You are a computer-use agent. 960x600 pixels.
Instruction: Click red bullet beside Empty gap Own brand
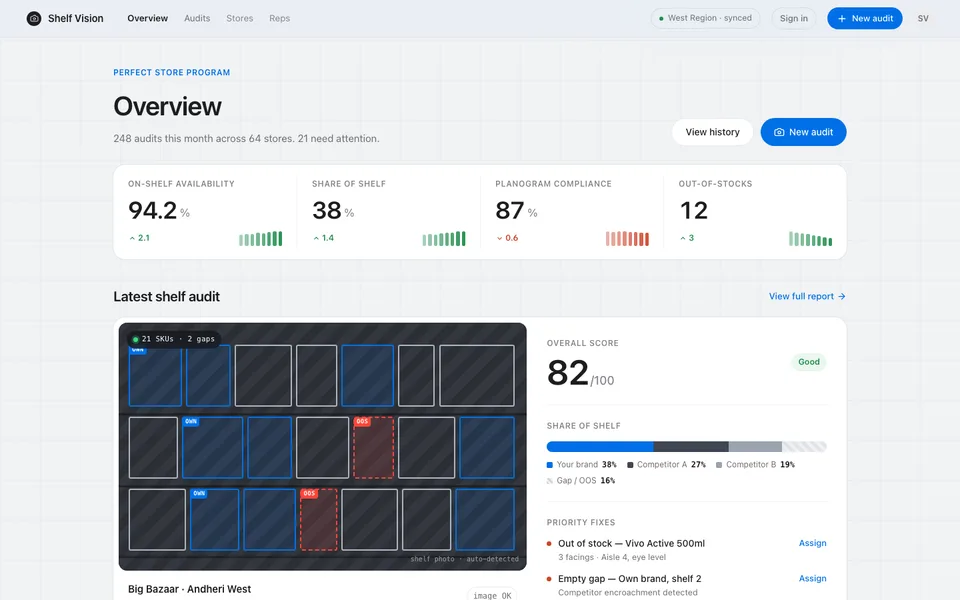(549, 579)
